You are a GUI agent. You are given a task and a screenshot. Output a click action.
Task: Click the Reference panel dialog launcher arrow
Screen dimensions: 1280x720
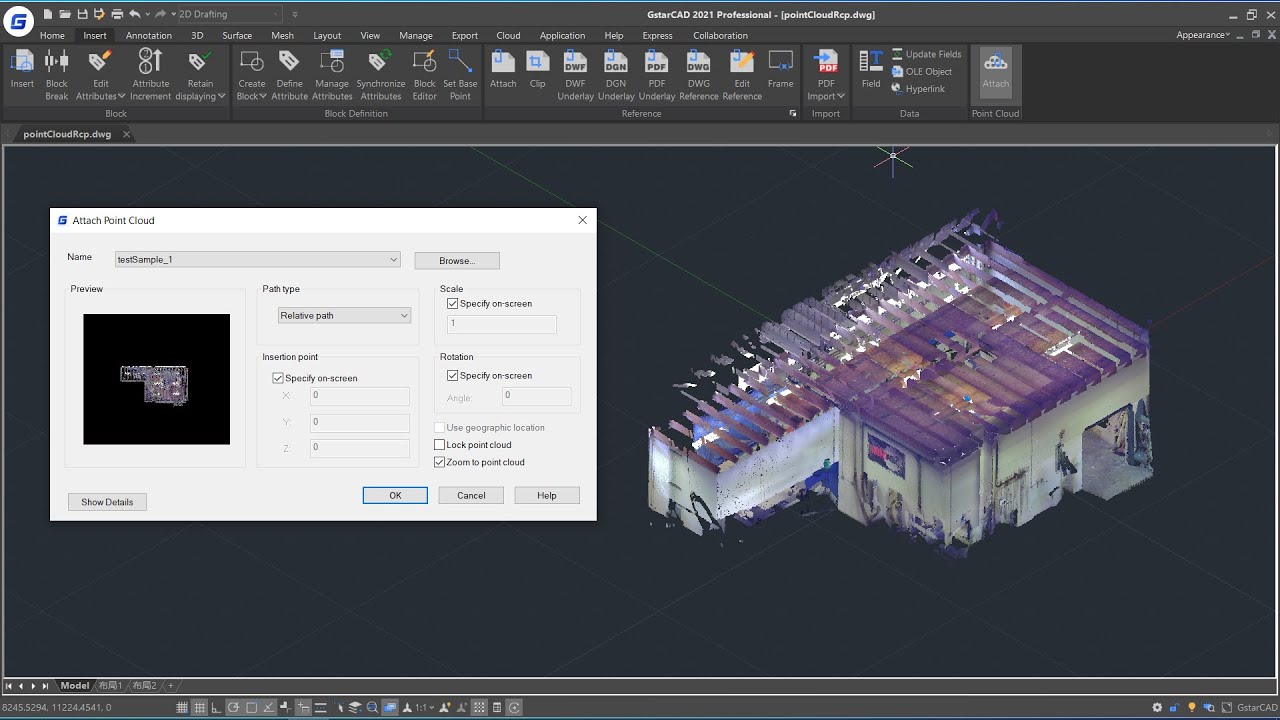point(792,114)
